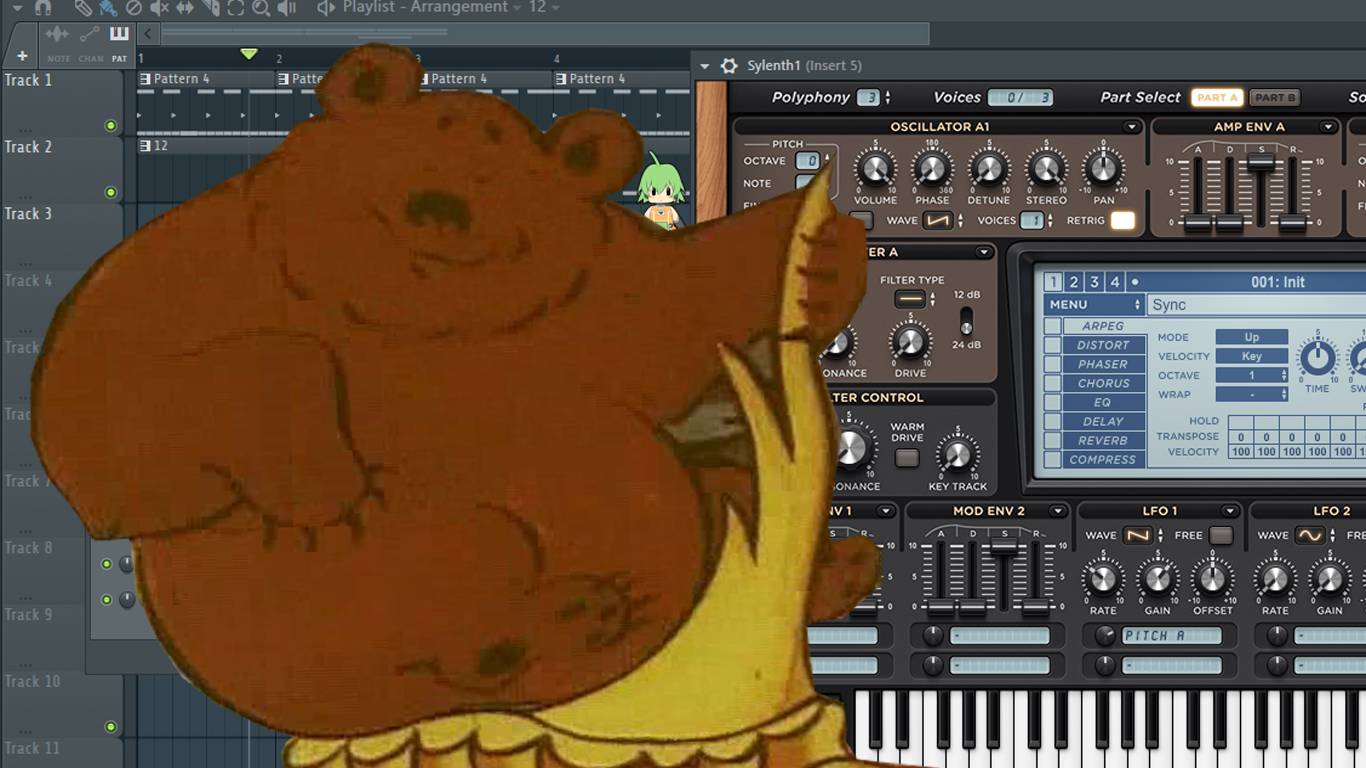Open the CHORUS effect page
This screenshot has width=1366, height=768.
click(x=1104, y=383)
